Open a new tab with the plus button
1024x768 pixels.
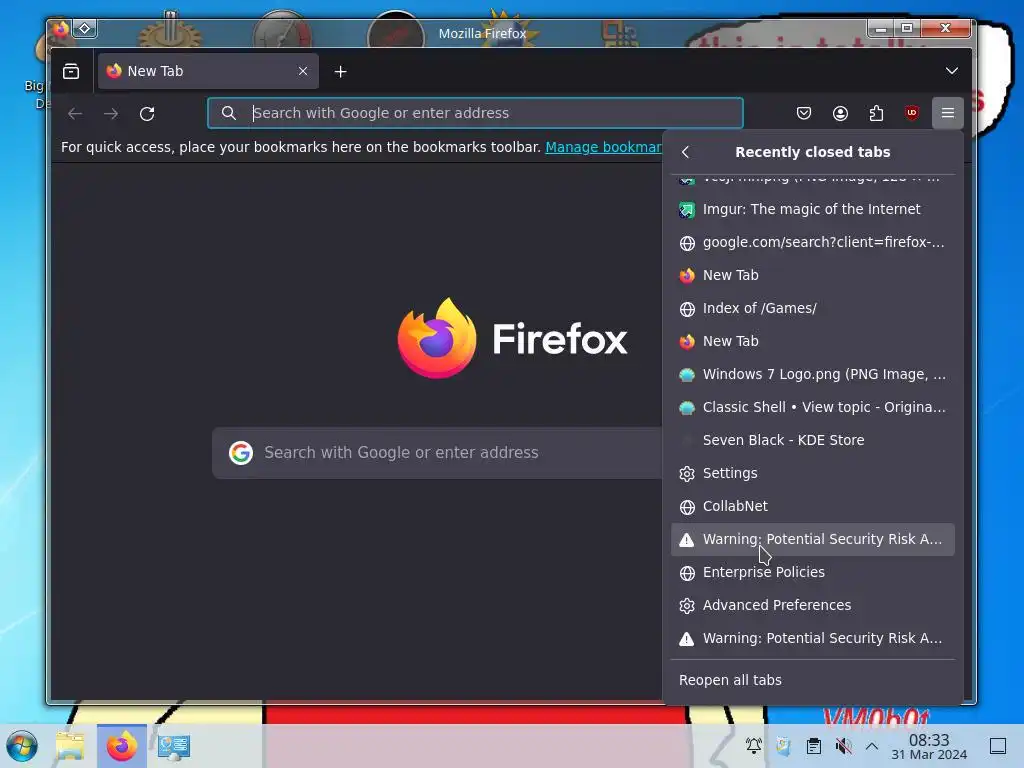pyautogui.click(x=340, y=72)
